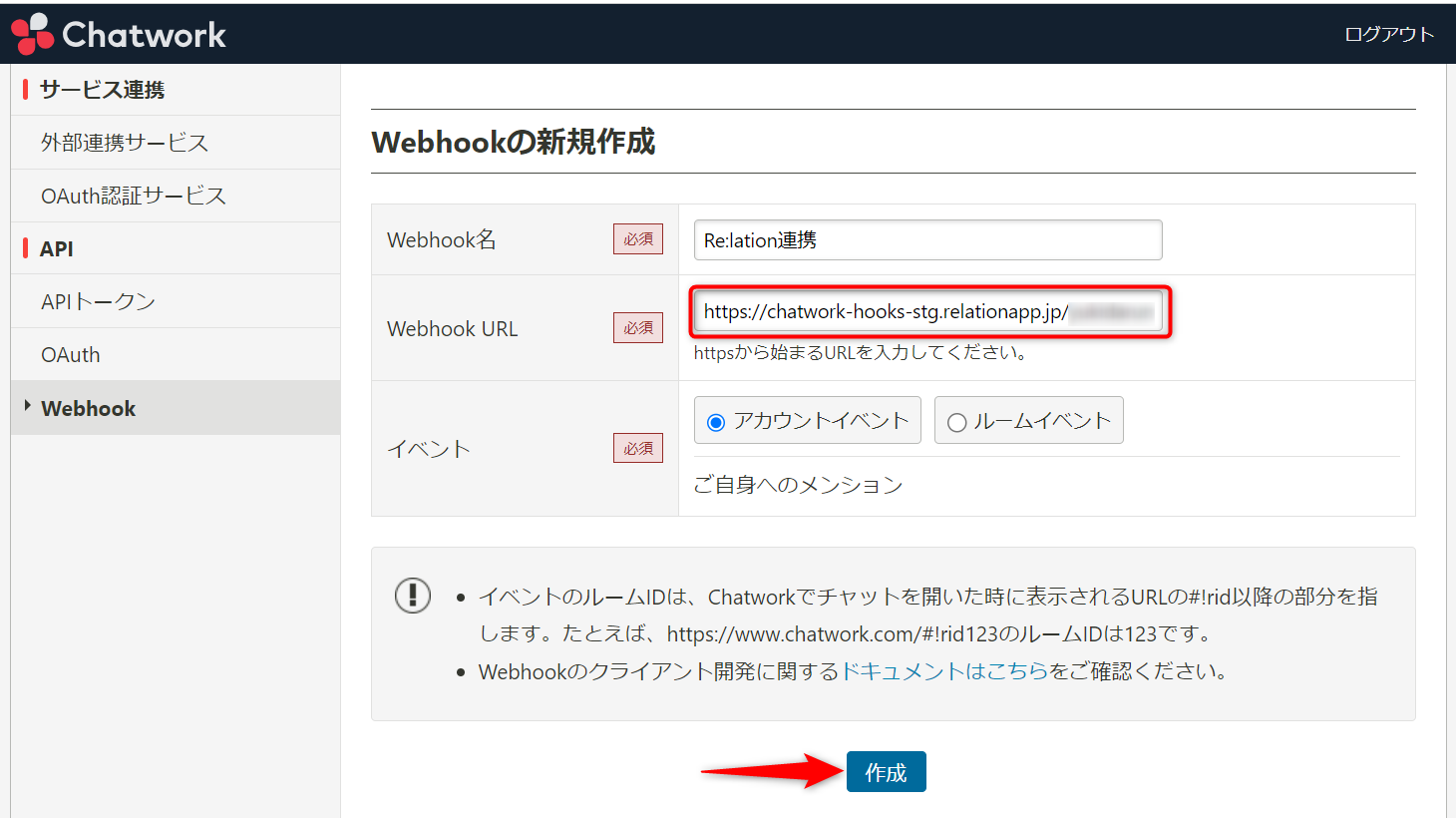
Task: Click the Webhook名 field label
Action: coord(441,239)
